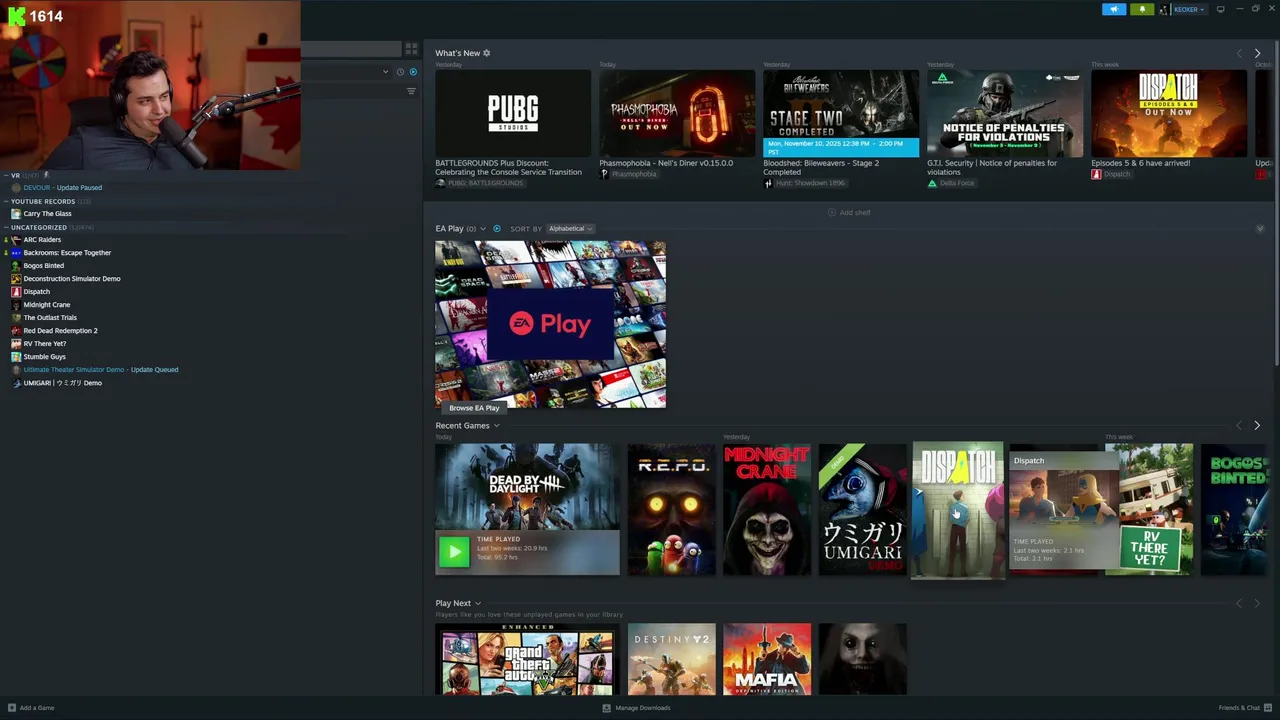Show next What's New items arrow
1280x720 pixels.
(x=1257, y=53)
